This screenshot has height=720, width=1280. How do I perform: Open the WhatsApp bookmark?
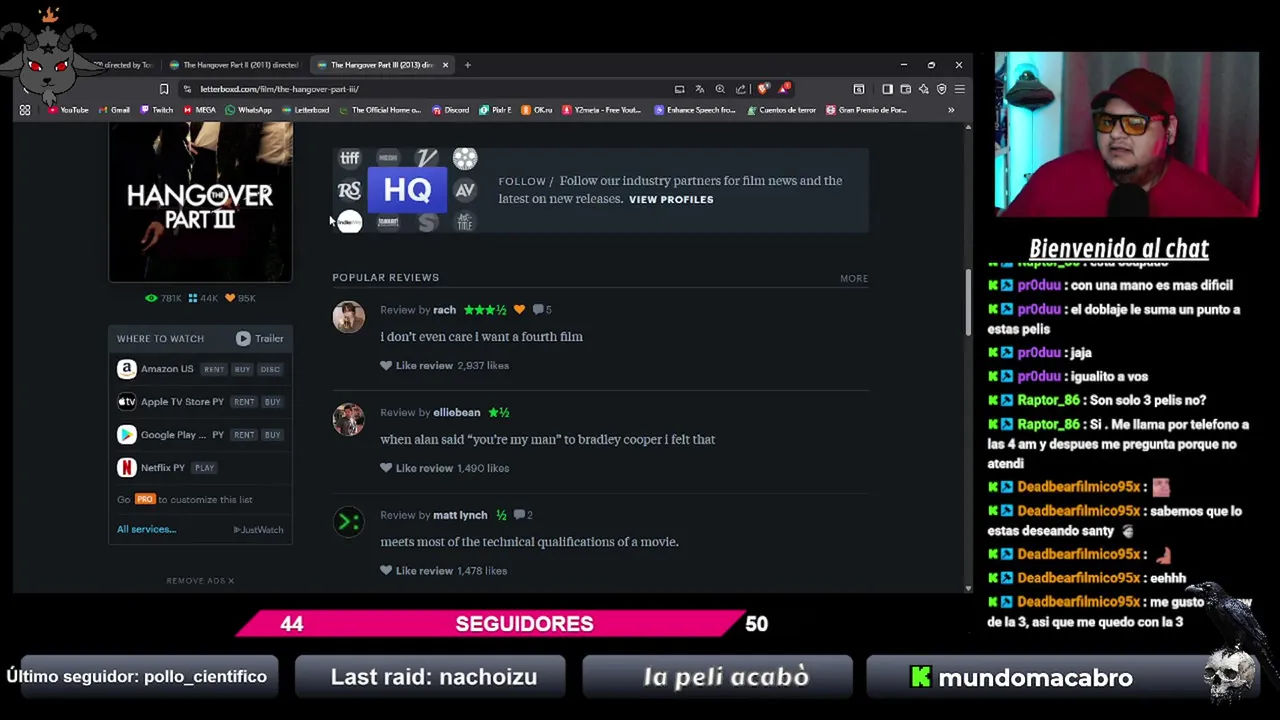click(248, 110)
